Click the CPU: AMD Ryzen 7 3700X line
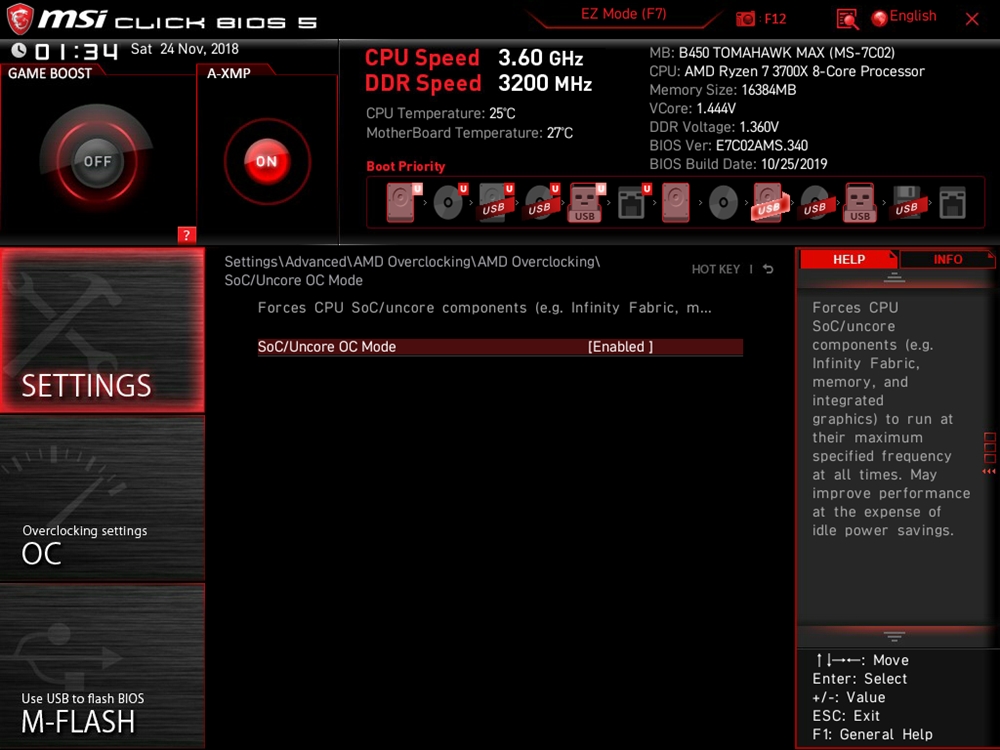Viewport: 1000px width, 750px height. tap(786, 71)
